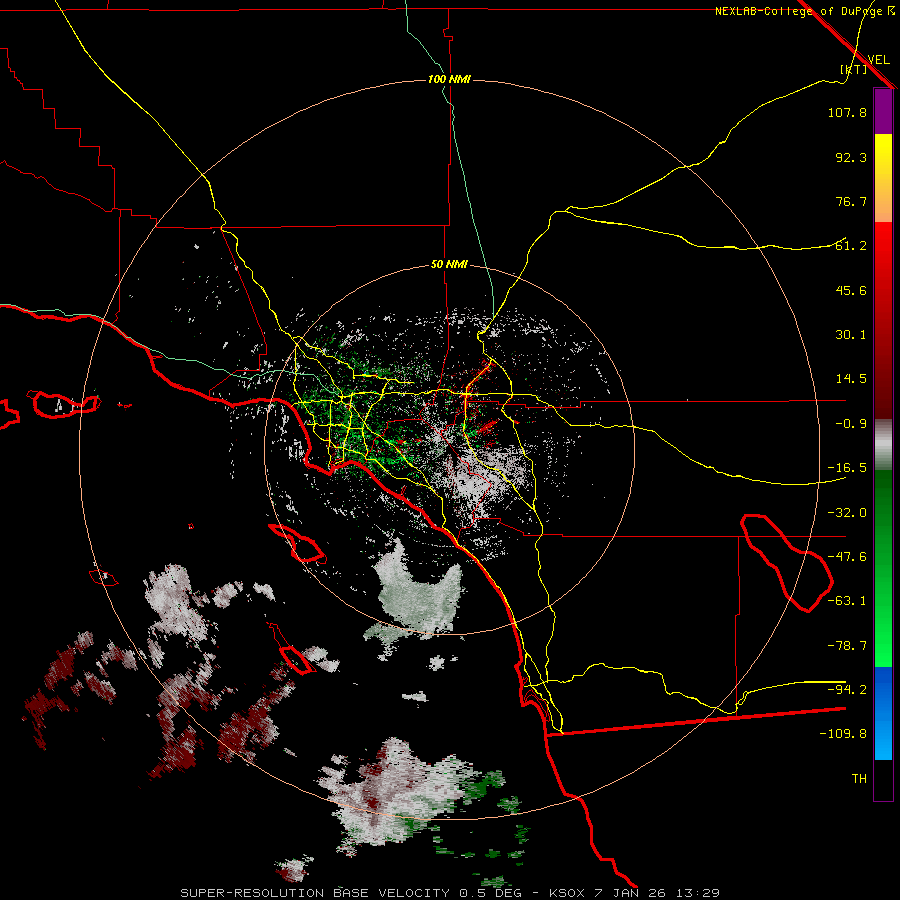Click the -94.2 velocity scale value
The height and width of the screenshot is (900, 900).
[847, 689]
